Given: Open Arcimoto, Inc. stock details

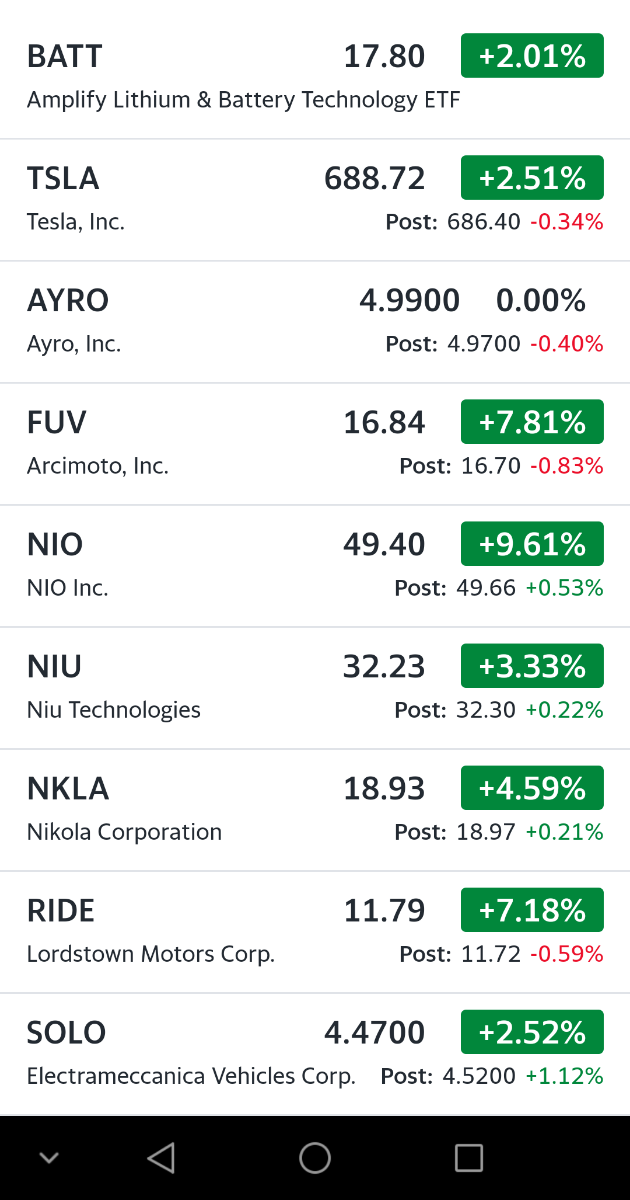Looking at the screenshot, I should click(98, 466).
